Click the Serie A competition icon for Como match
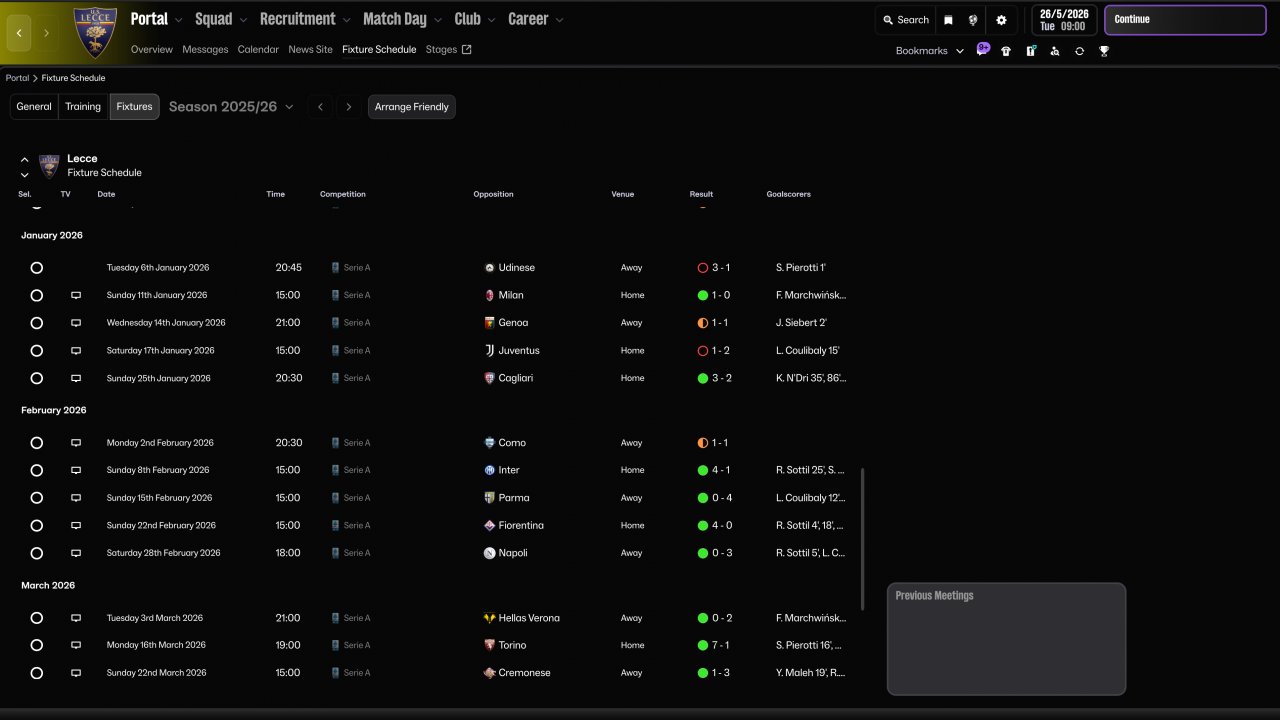The width and height of the screenshot is (1280, 720). coord(336,443)
